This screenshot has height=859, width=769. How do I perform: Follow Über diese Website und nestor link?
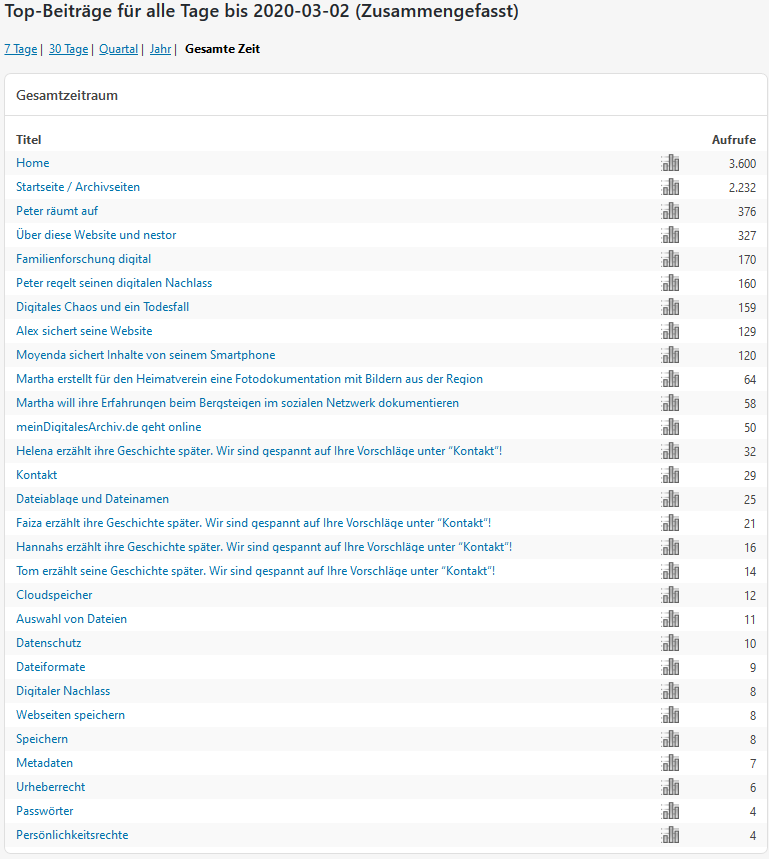click(96, 235)
